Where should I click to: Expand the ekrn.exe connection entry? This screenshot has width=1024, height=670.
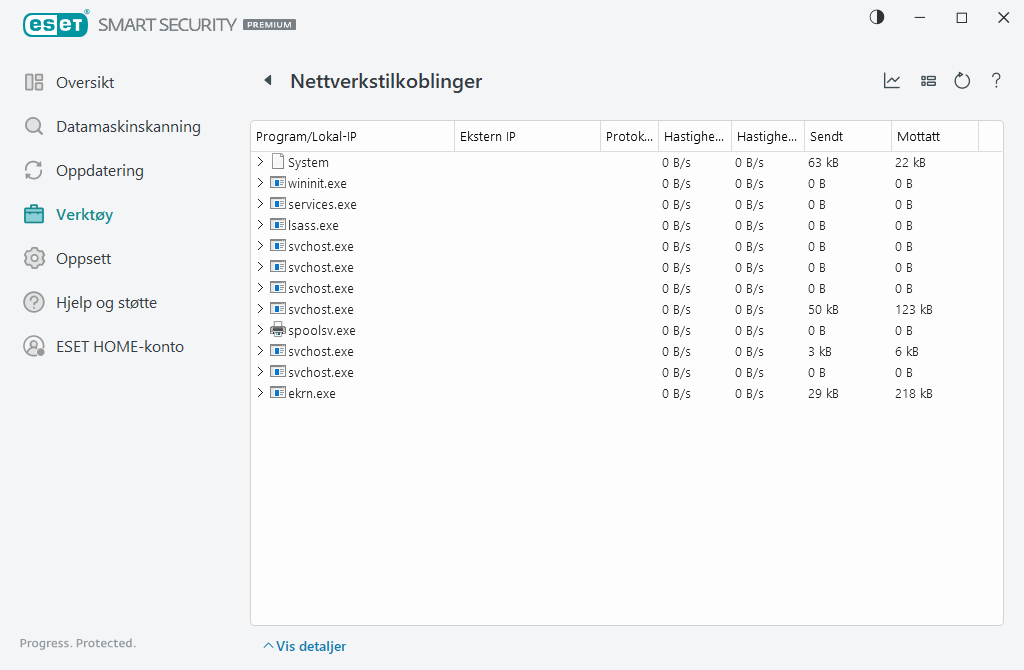pos(260,393)
